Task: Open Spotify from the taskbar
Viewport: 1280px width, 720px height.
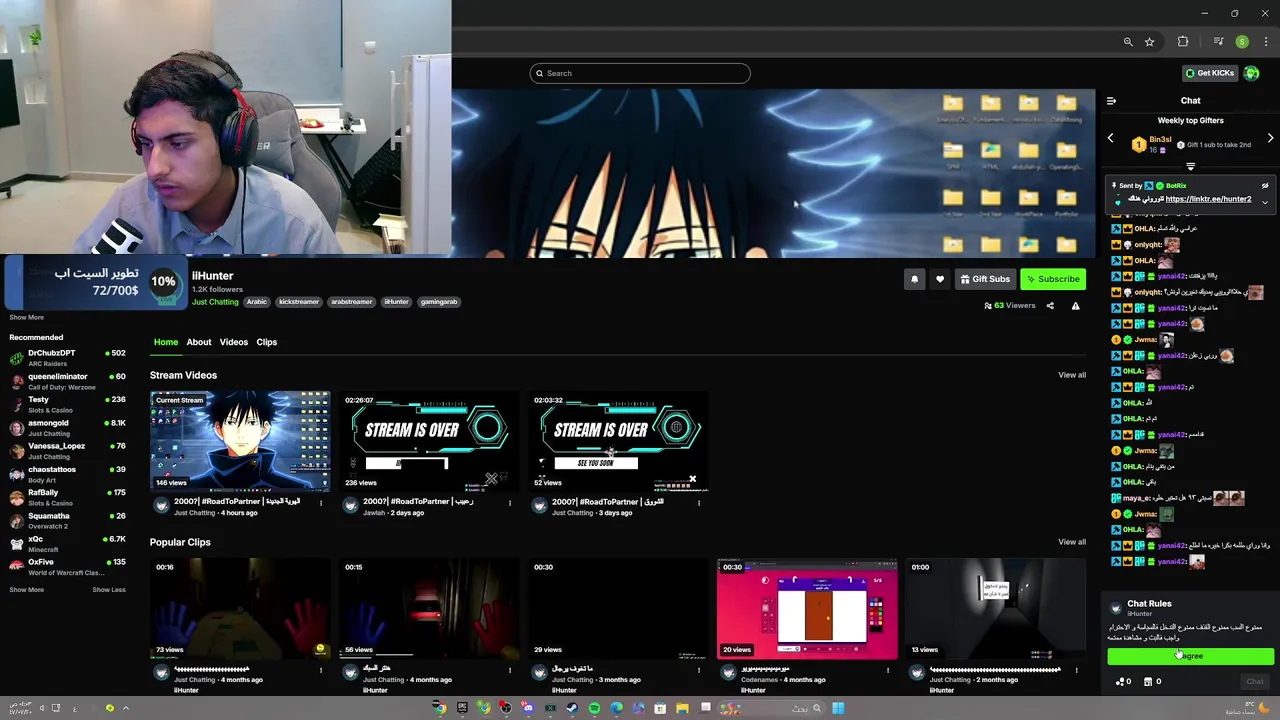Action: click(x=594, y=708)
